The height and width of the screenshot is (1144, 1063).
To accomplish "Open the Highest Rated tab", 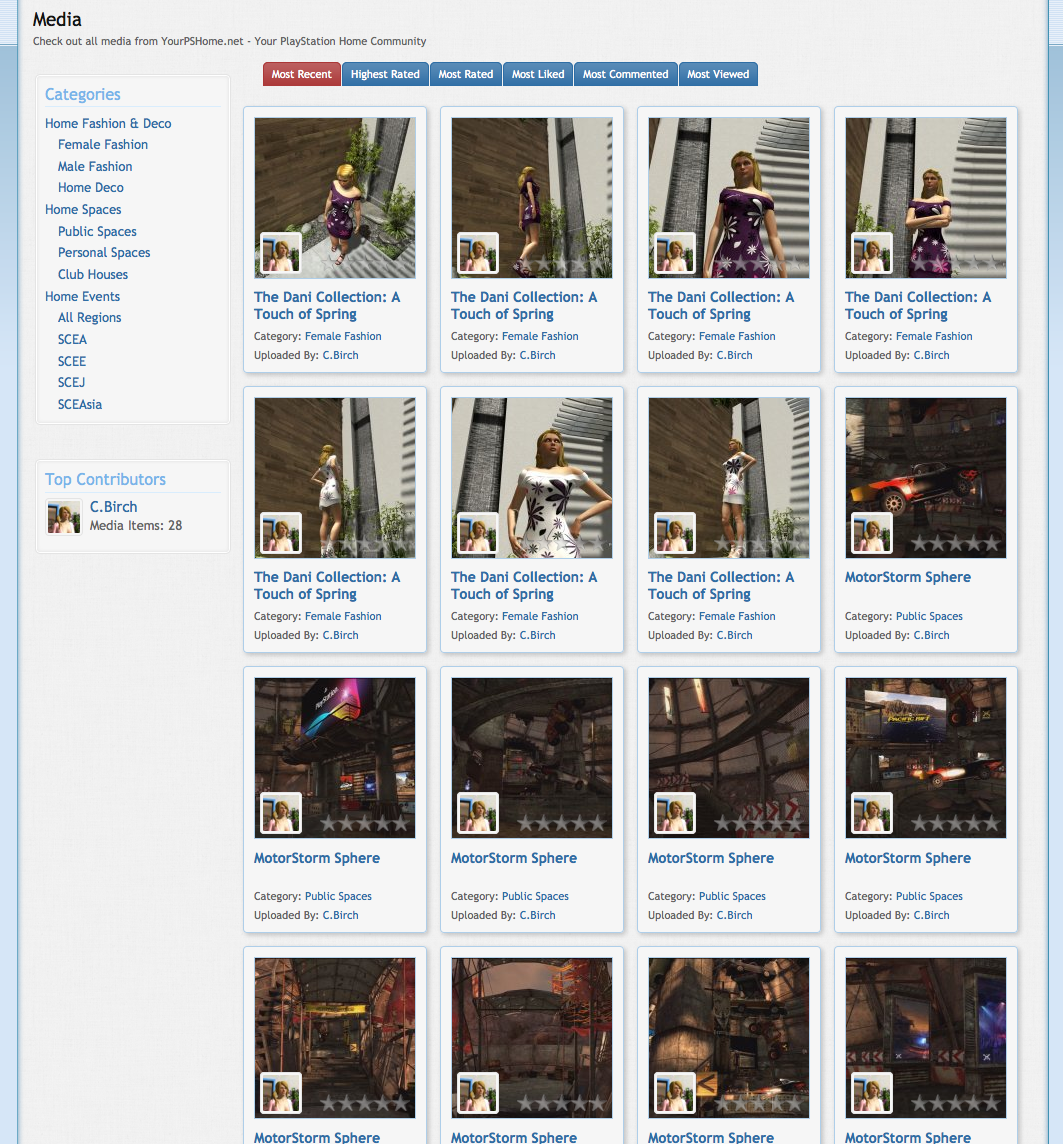I will [385, 74].
